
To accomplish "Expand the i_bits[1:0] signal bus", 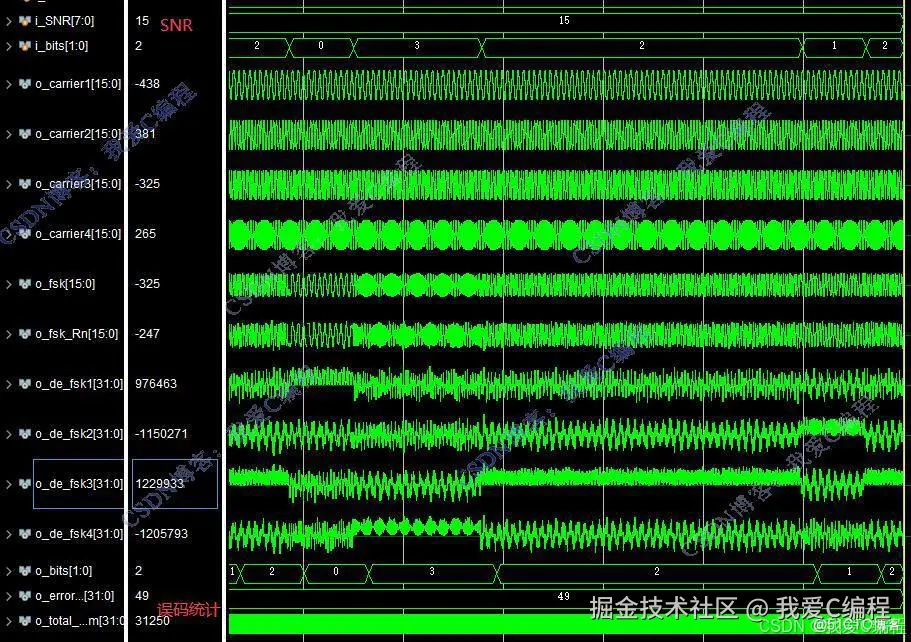I will (9, 46).
